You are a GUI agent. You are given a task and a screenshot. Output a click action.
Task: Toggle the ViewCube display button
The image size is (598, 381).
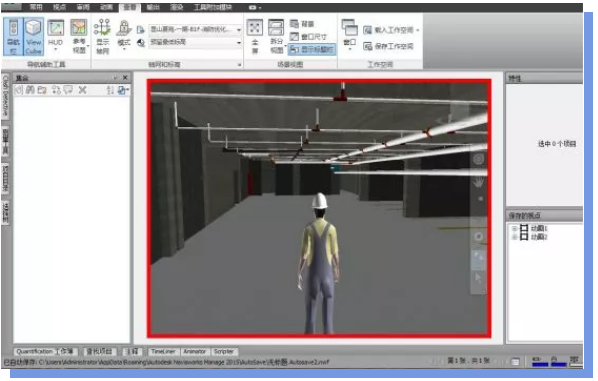[x=34, y=37]
